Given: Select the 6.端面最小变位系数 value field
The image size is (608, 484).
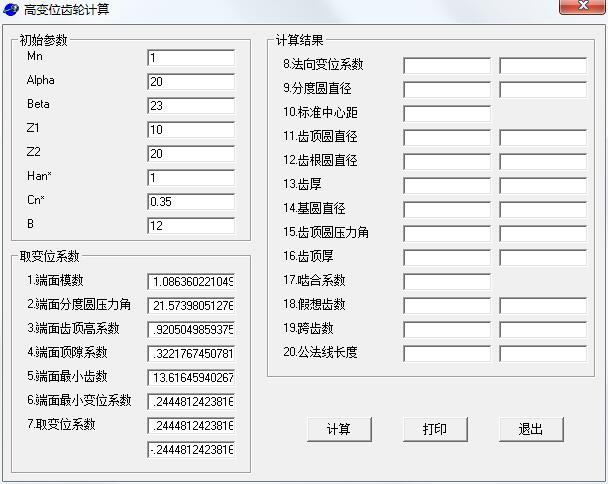Looking at the screenshot, I should 191,402.
